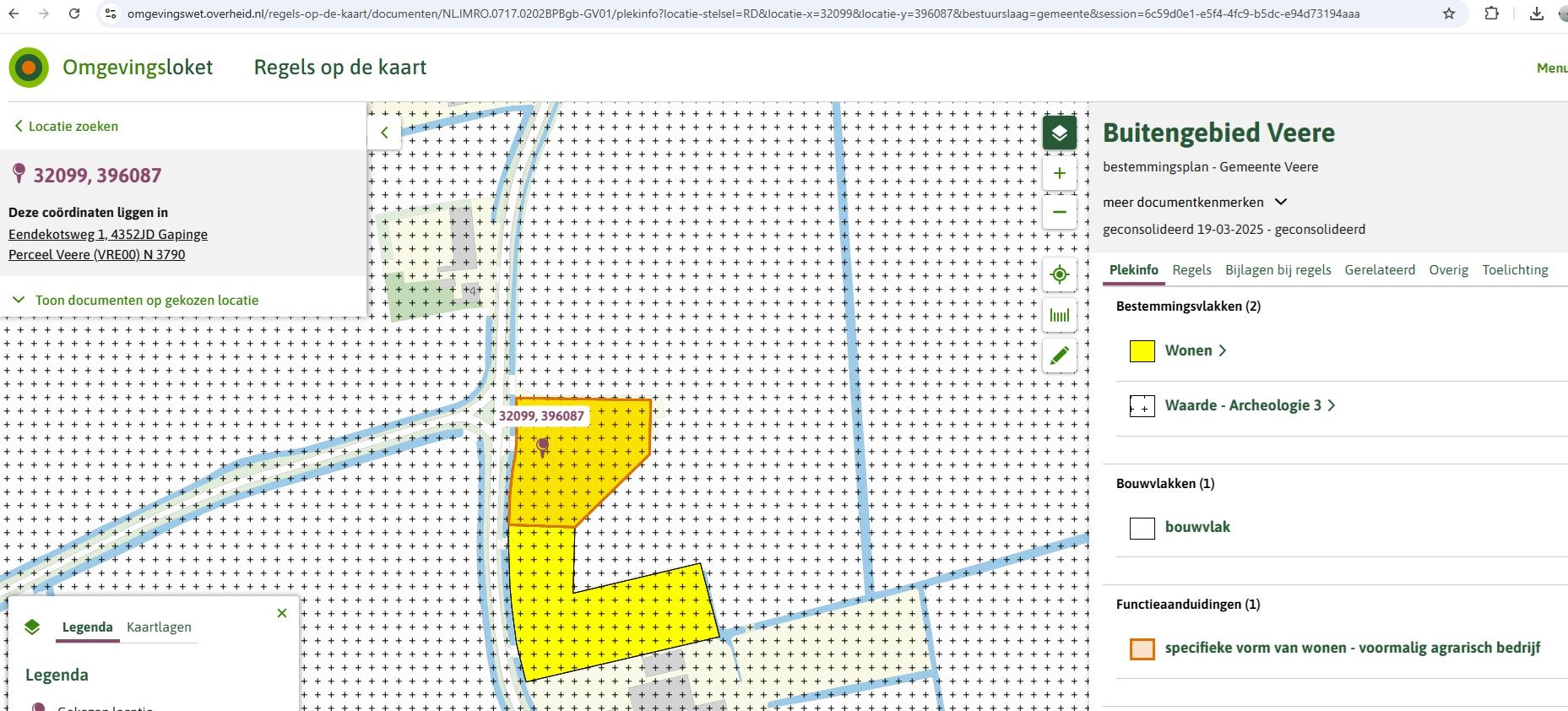This screenshot has width=1568, height=711.
Task: Bookmark this page with star icon
Action: (x=1449, y=14)
